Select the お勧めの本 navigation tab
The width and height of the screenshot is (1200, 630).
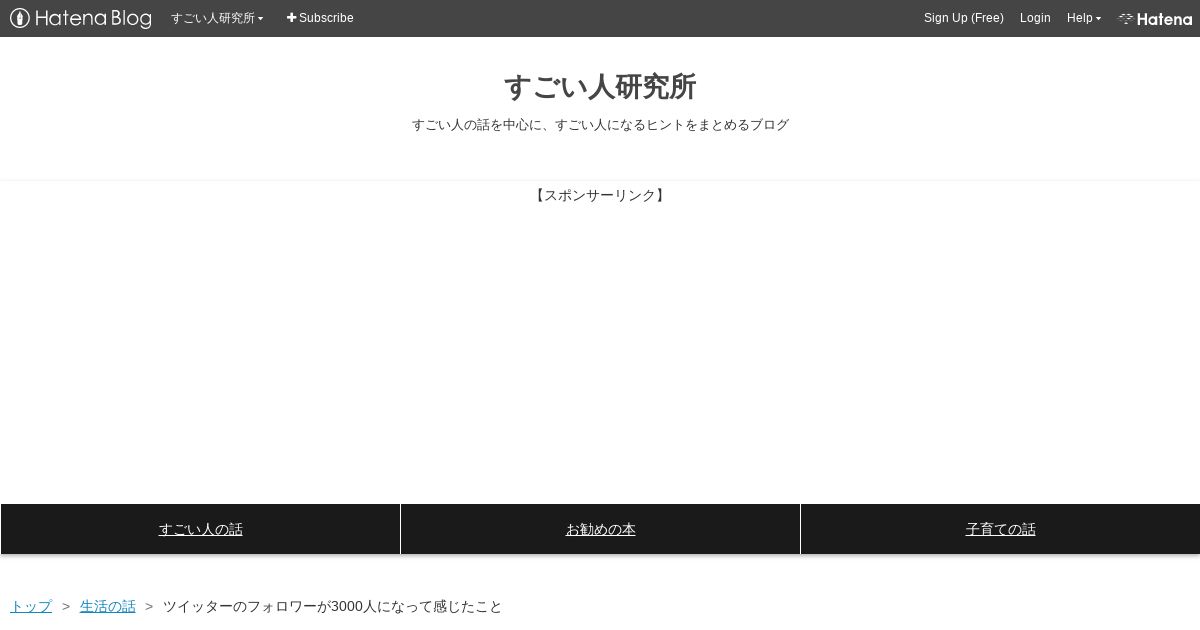pyautogui.click(x=600, y=529)
